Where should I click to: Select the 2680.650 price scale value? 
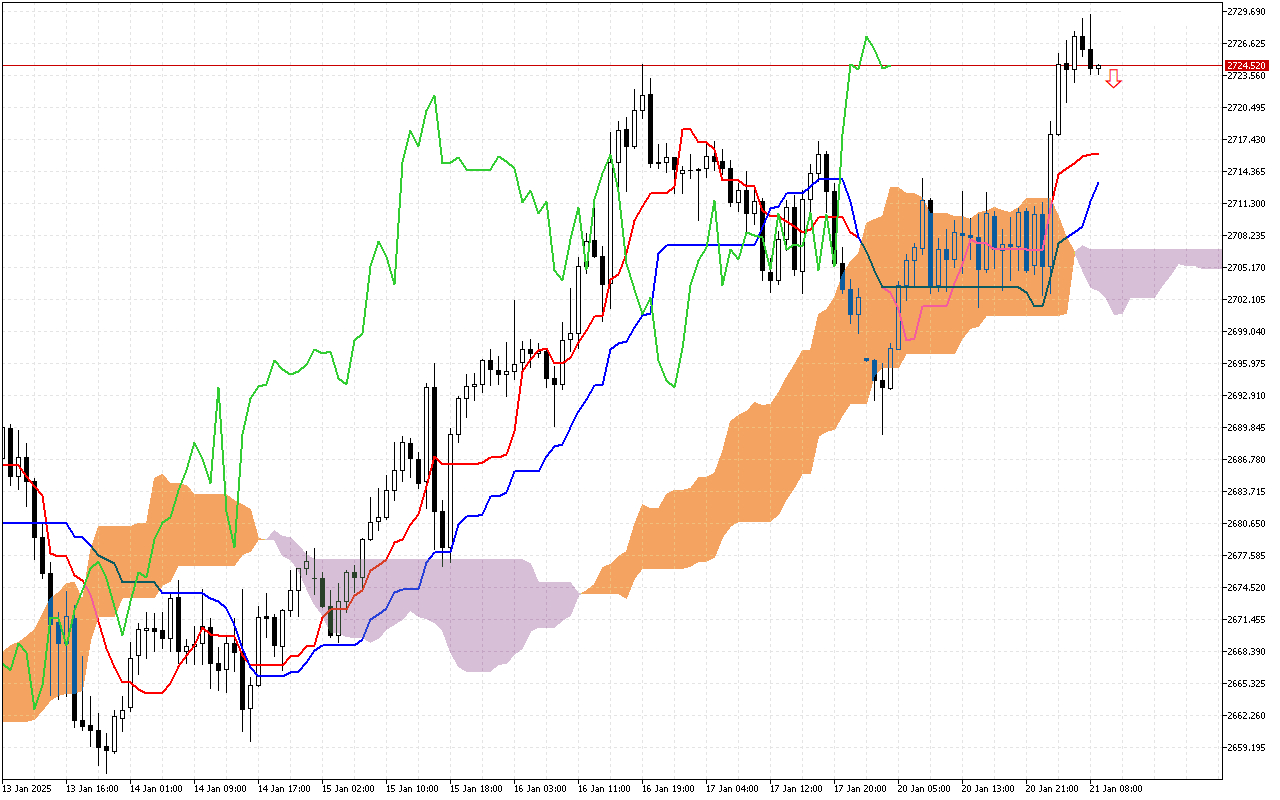(x=1246, y=523)
